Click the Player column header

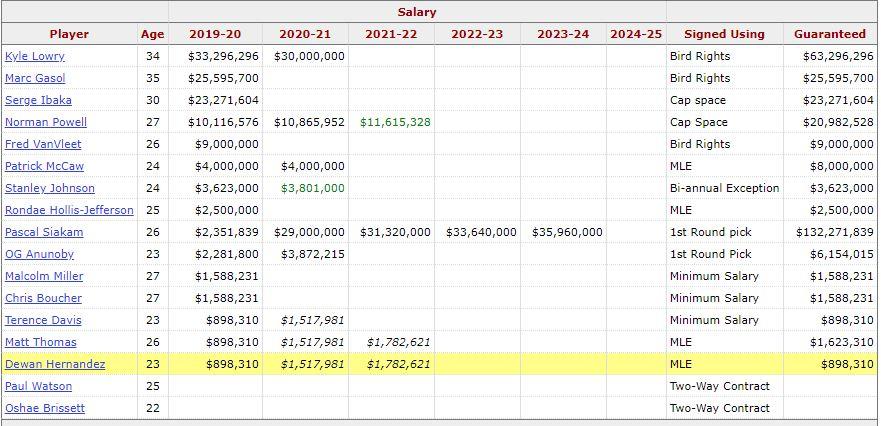(x=69, y=34)
